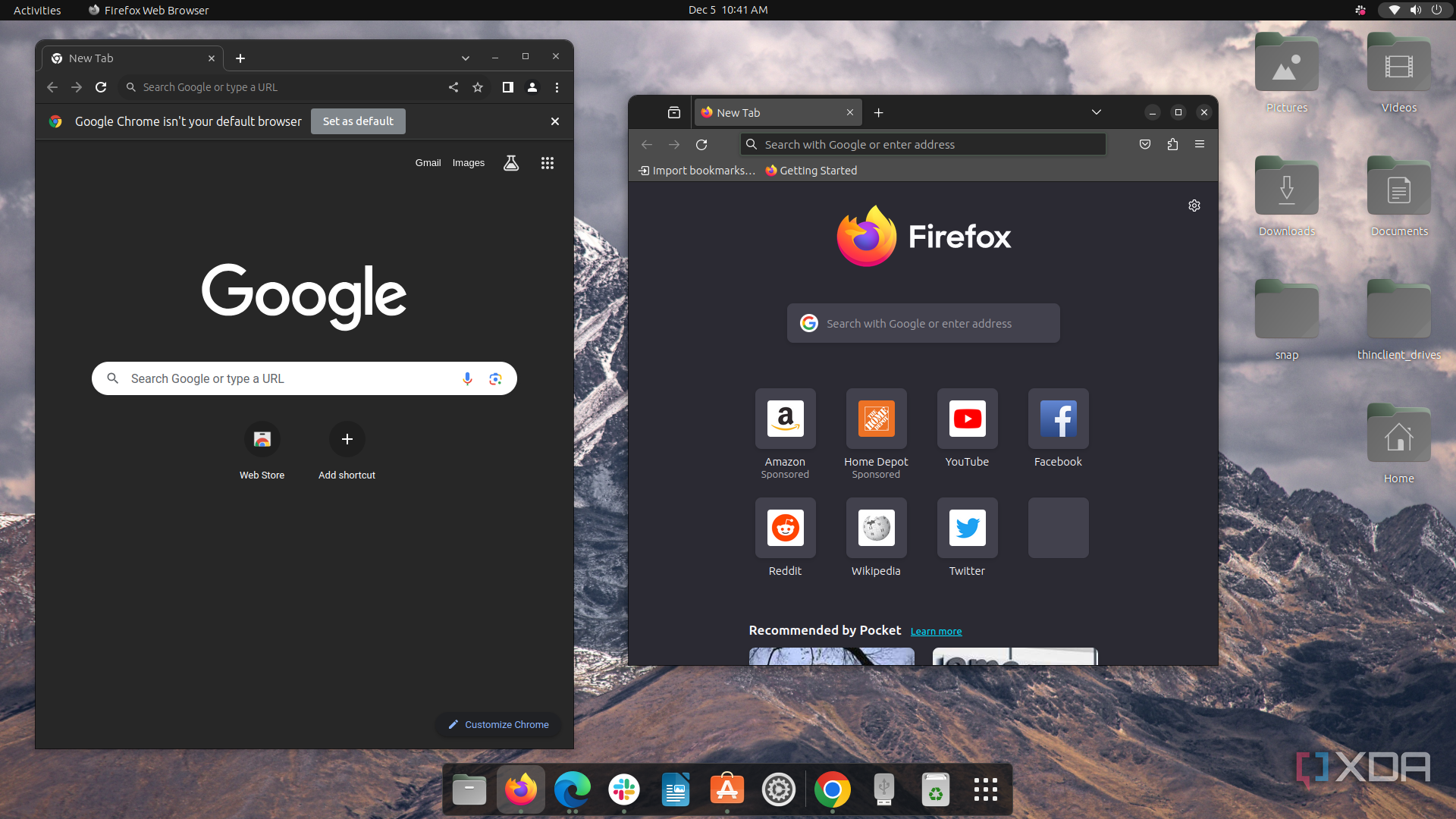This screenshot has width=1456, height=819.
Task: Open Firefox View icon
Action: click(674, 112)
